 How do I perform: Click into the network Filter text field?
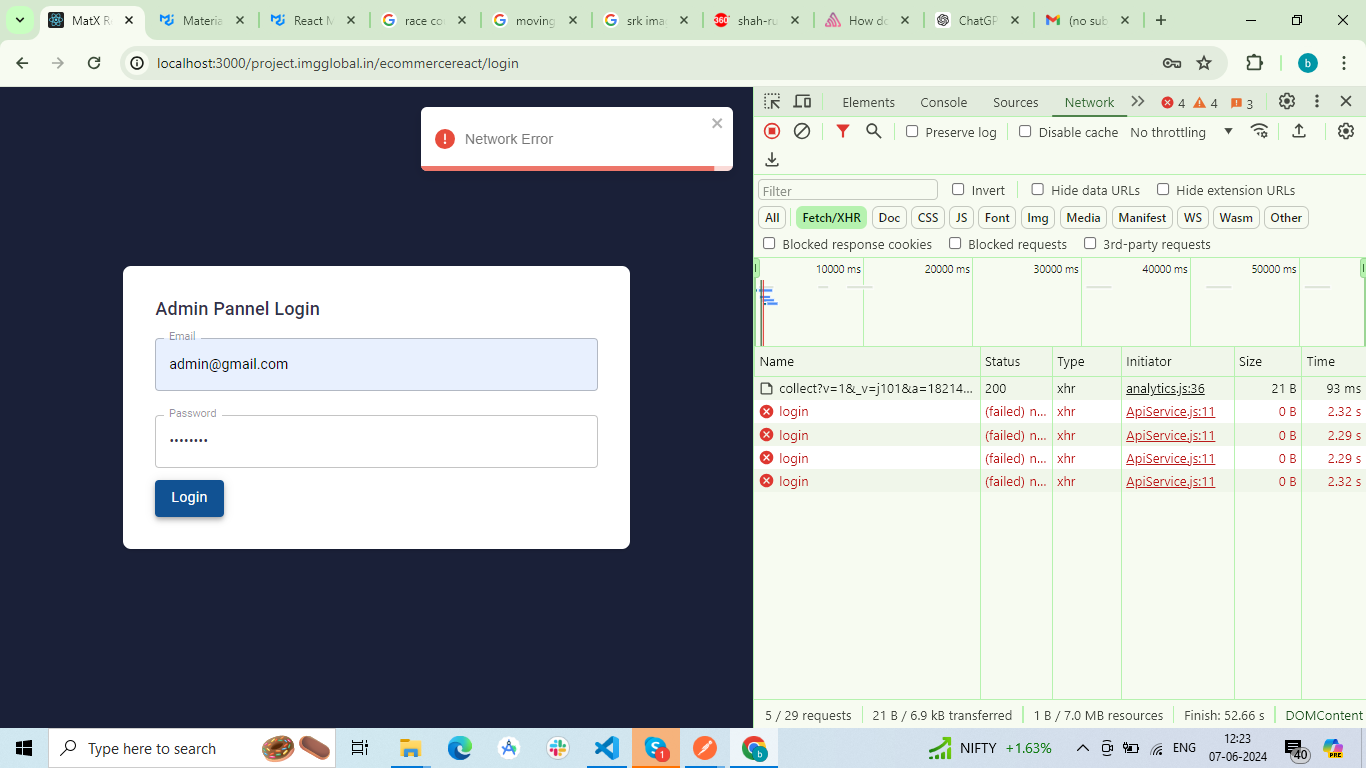click(847, 190)
